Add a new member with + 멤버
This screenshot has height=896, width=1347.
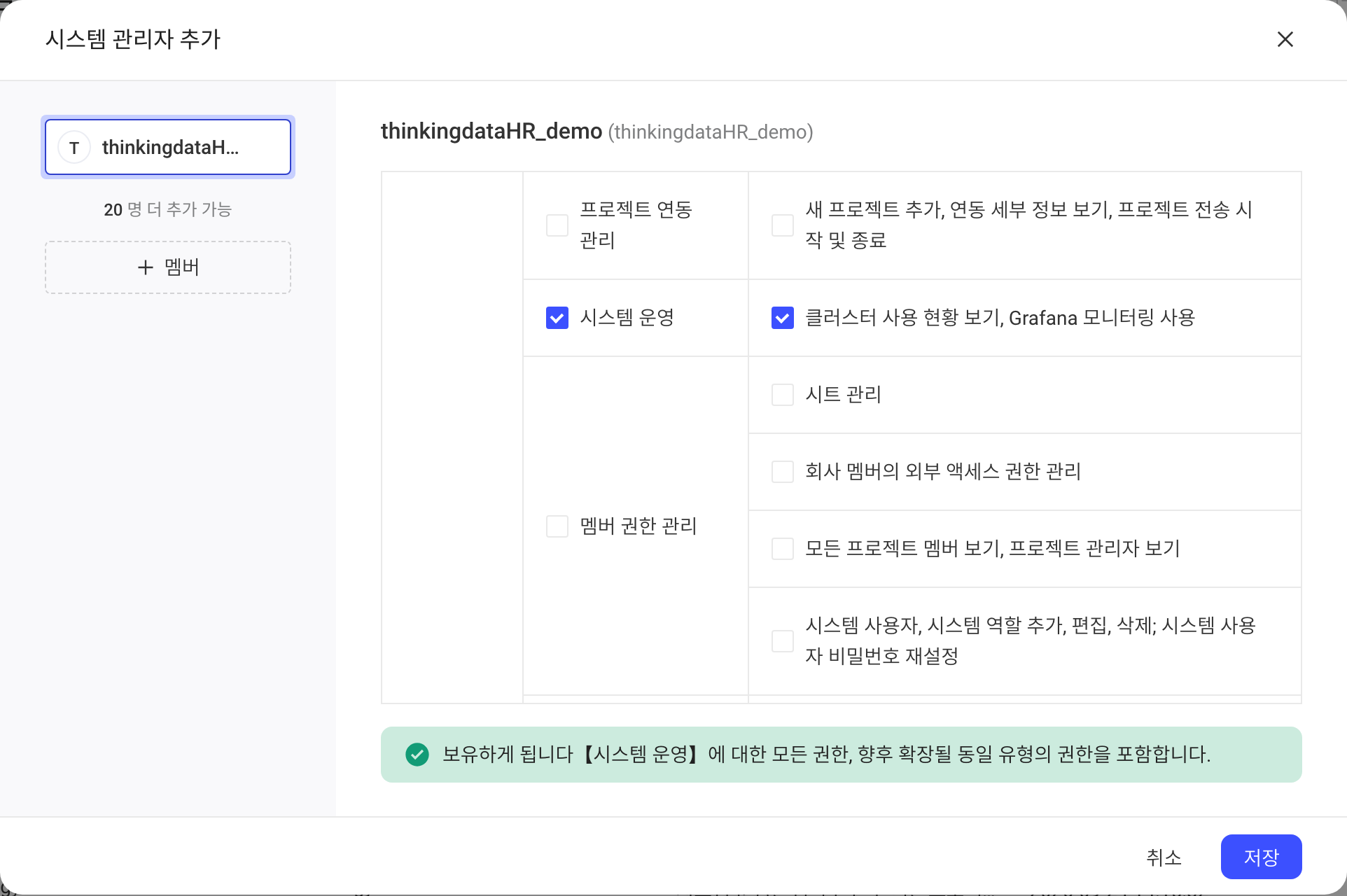[x=168, y=267]
